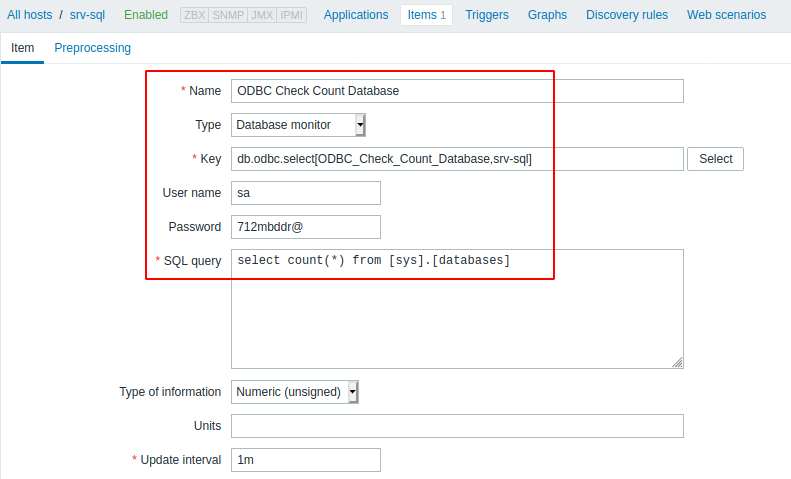Open the Type dropdown showing Database monitor
This screenshot has width=791, height=479.
click(x=299, y=125)
